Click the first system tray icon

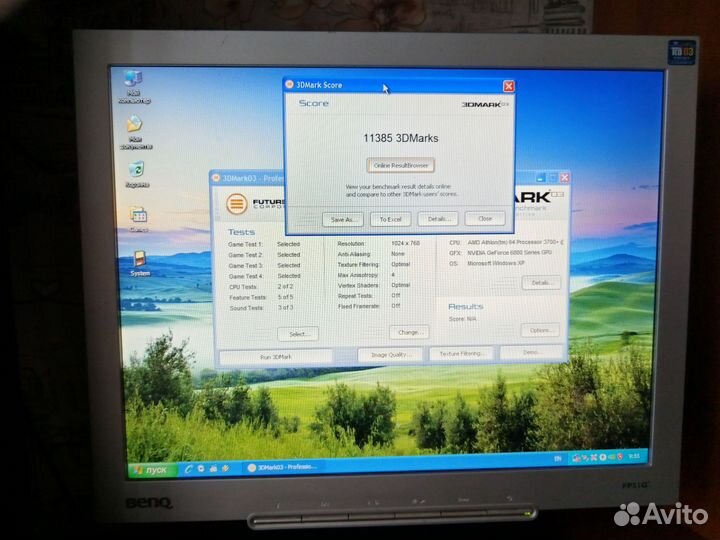(576, 458)
